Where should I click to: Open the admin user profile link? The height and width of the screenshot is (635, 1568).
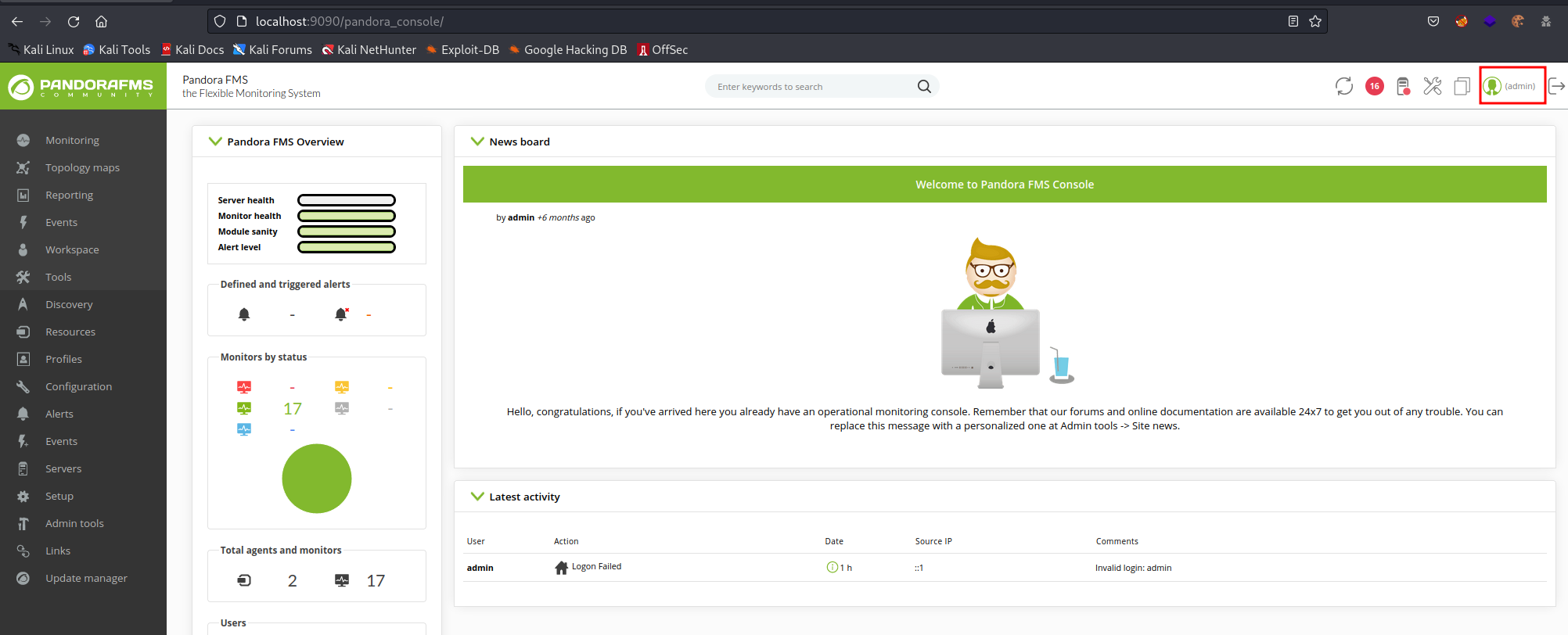click(1512, 86)
